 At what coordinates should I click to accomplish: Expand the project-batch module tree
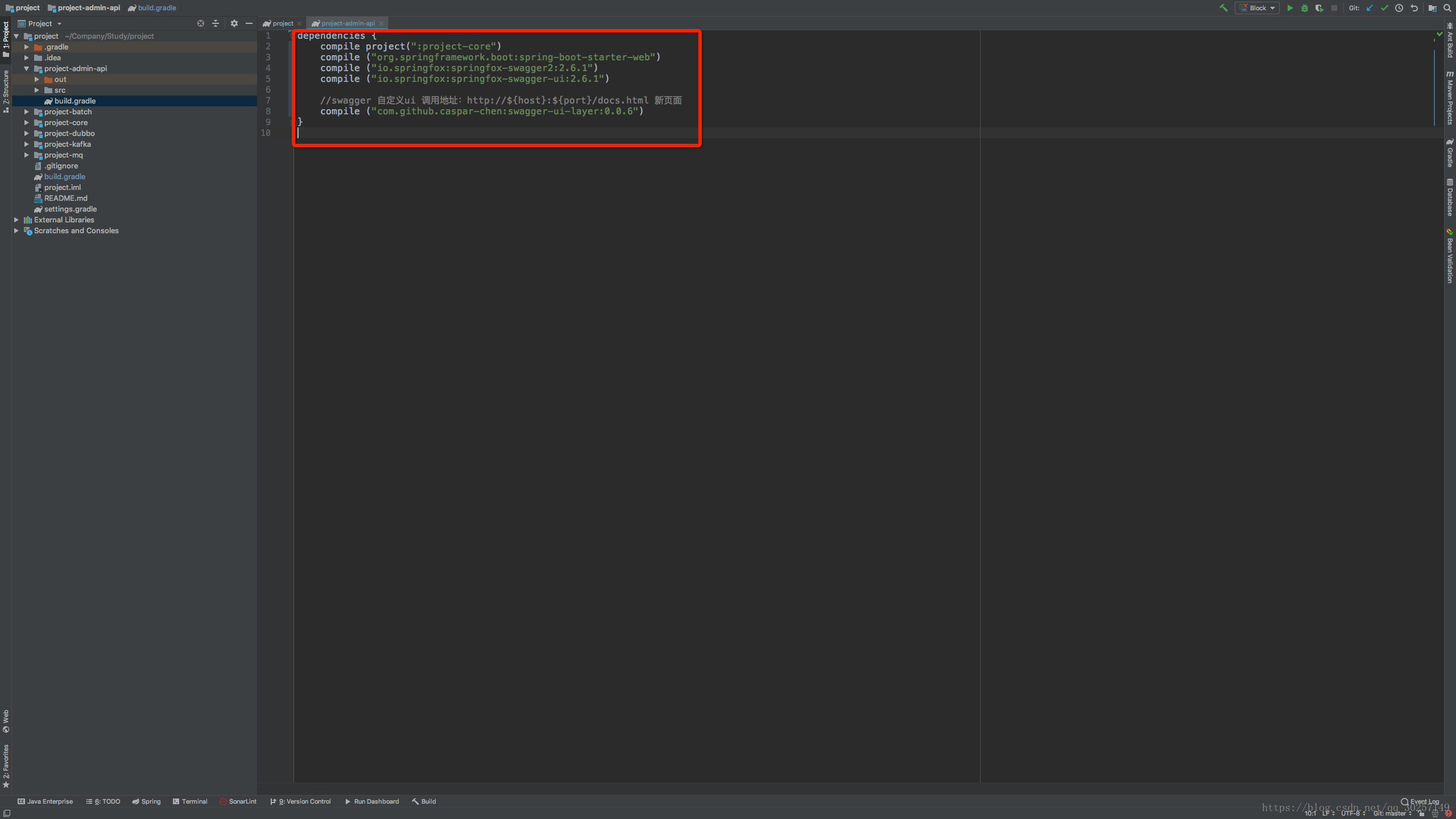pos(28,111)
